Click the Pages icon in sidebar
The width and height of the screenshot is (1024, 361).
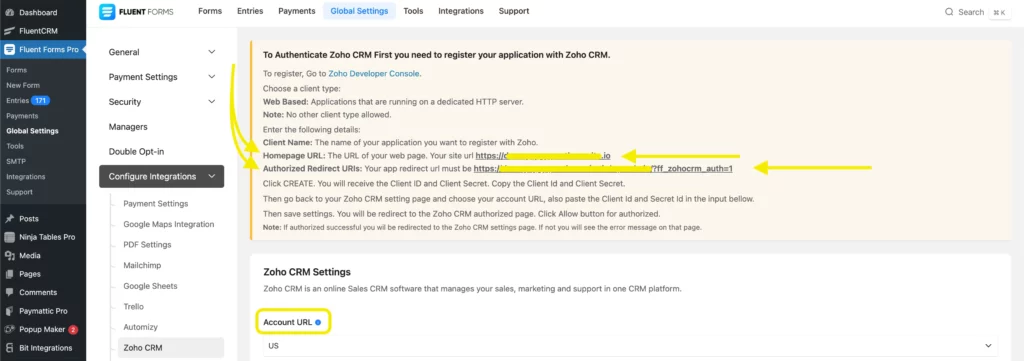[x=10, y=274]
